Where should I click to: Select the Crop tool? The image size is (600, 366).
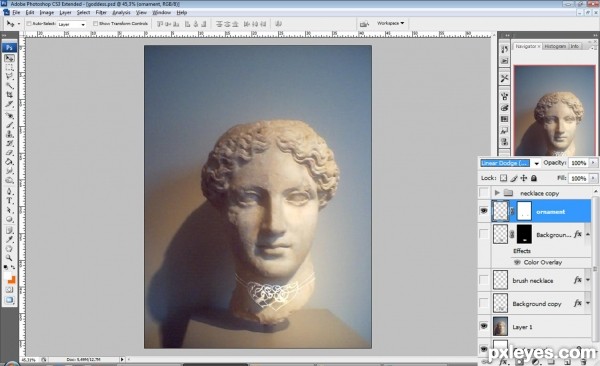coord(9,95)
